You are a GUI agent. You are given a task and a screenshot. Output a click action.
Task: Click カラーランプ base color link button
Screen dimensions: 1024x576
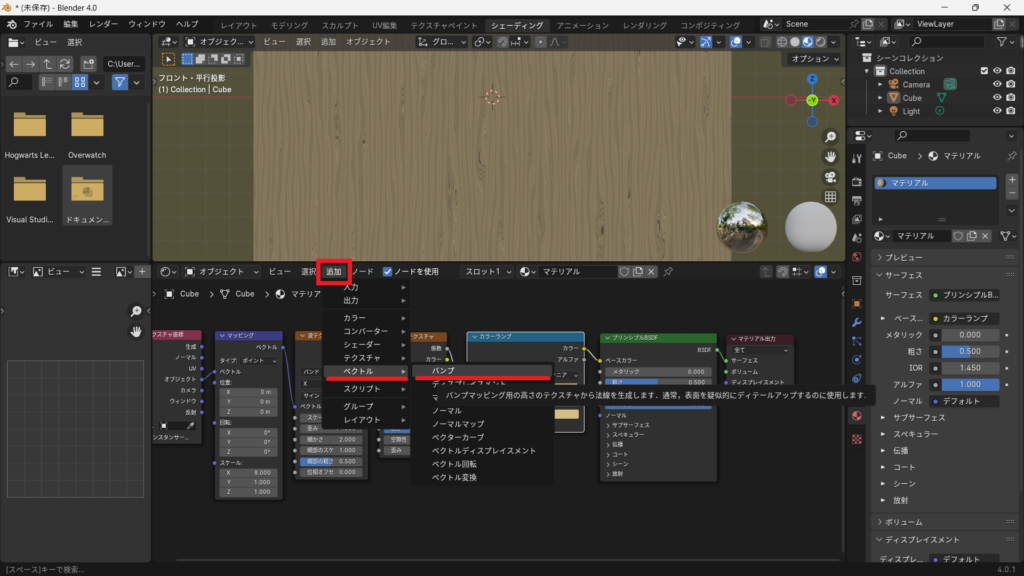click(x=965, y=319)
